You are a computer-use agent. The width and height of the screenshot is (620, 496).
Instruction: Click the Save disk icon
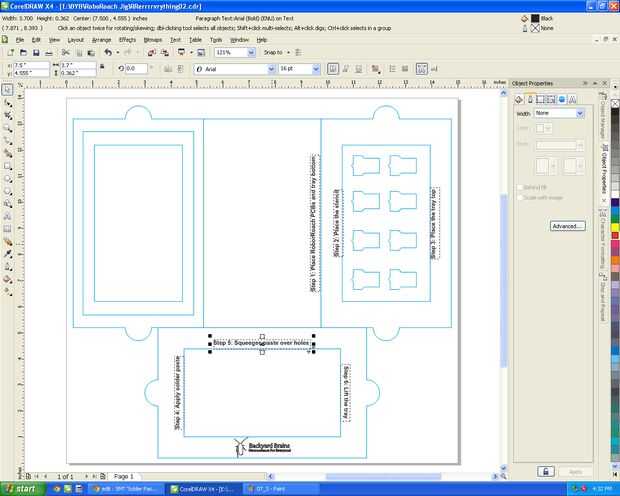point(36,53)
